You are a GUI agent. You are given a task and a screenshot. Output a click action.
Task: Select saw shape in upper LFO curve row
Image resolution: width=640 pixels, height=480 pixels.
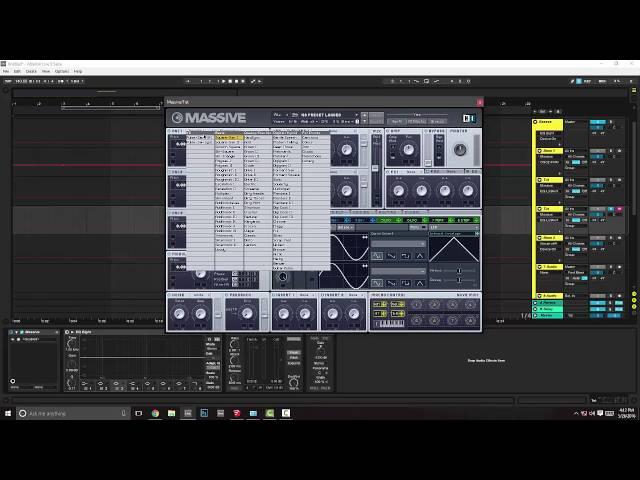391,256
